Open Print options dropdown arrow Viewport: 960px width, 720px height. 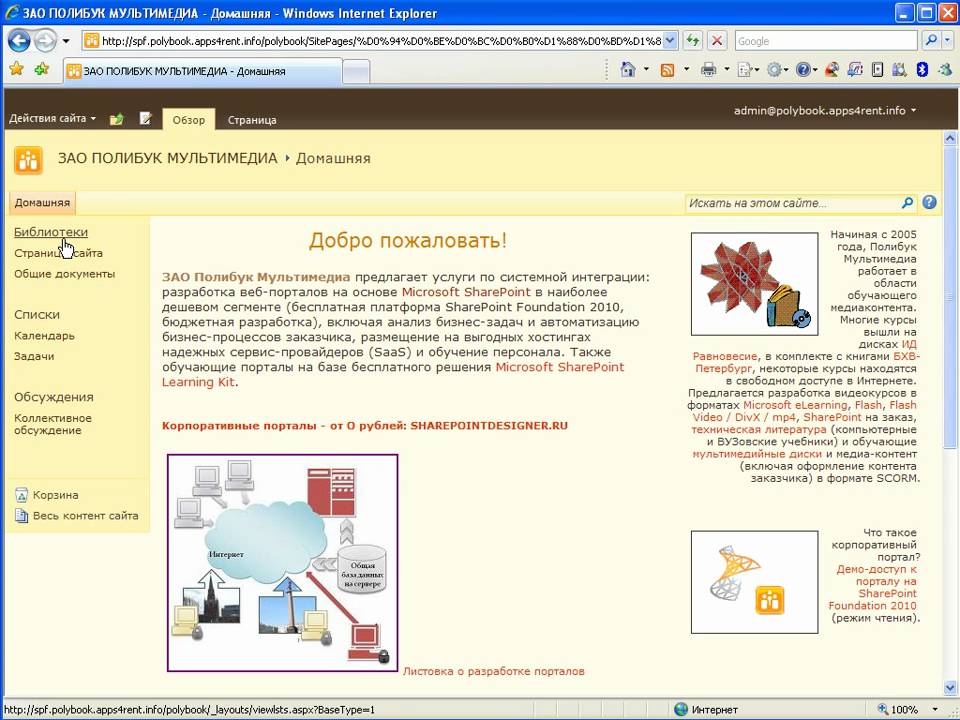tap(727, 69)
